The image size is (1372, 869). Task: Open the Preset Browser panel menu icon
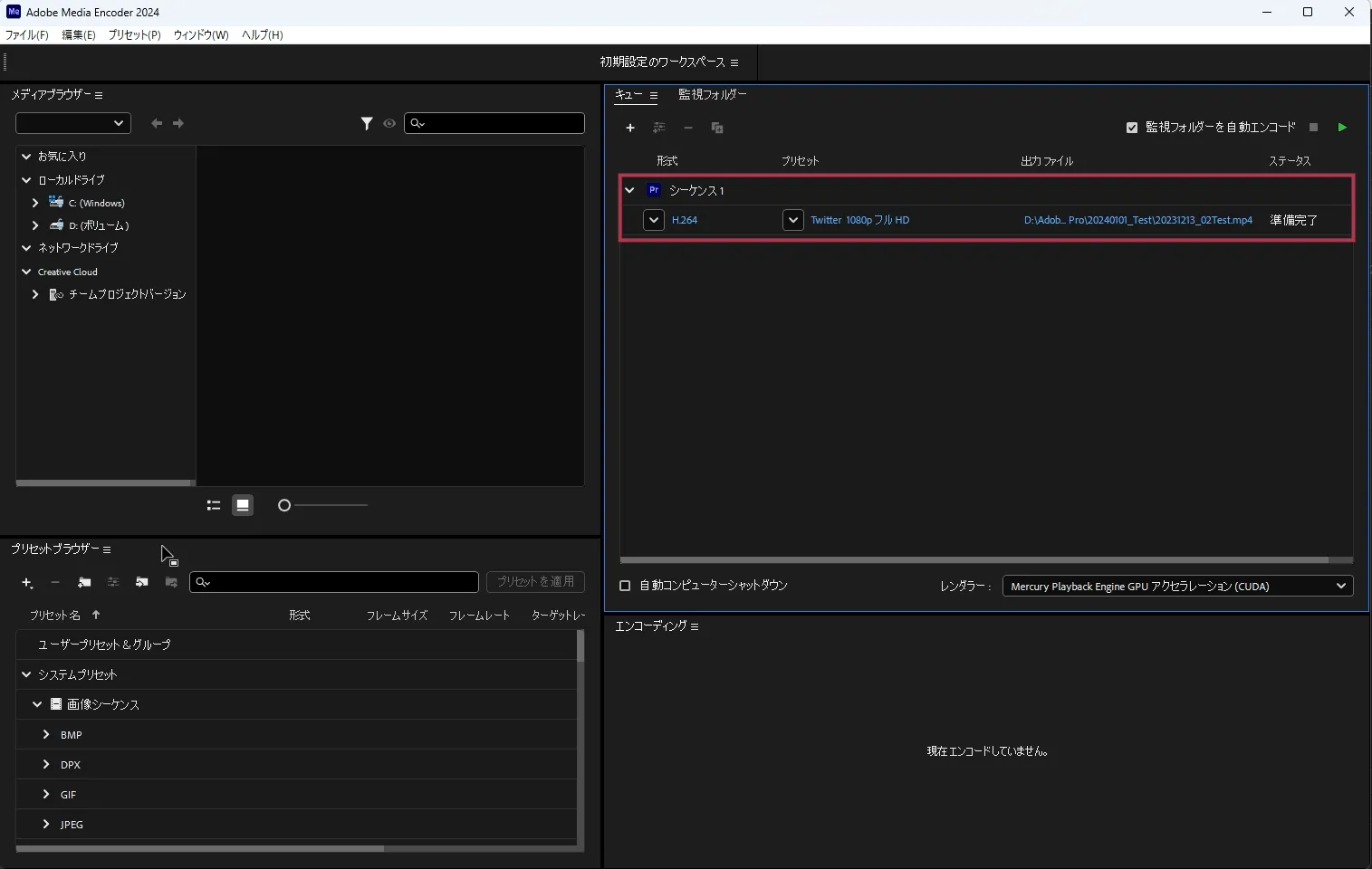107,549
